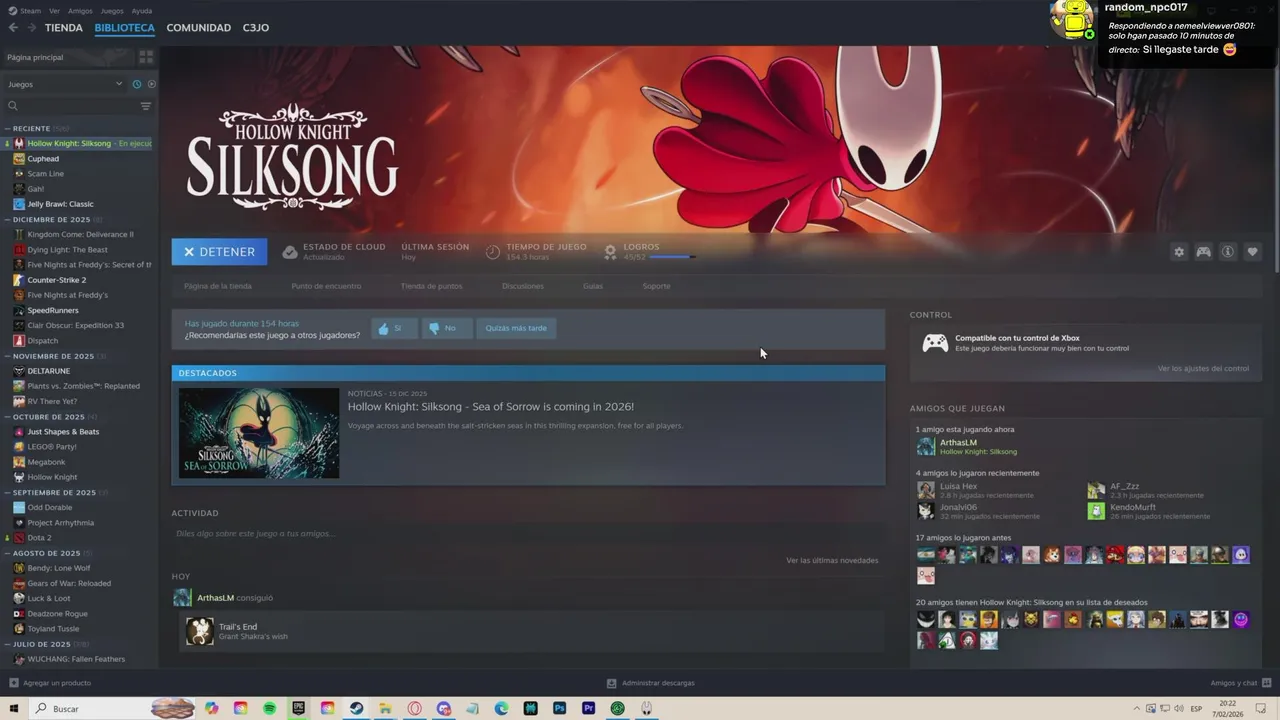Open game settings gear icon
1280x720 pixels.
tap(1179, 252)
